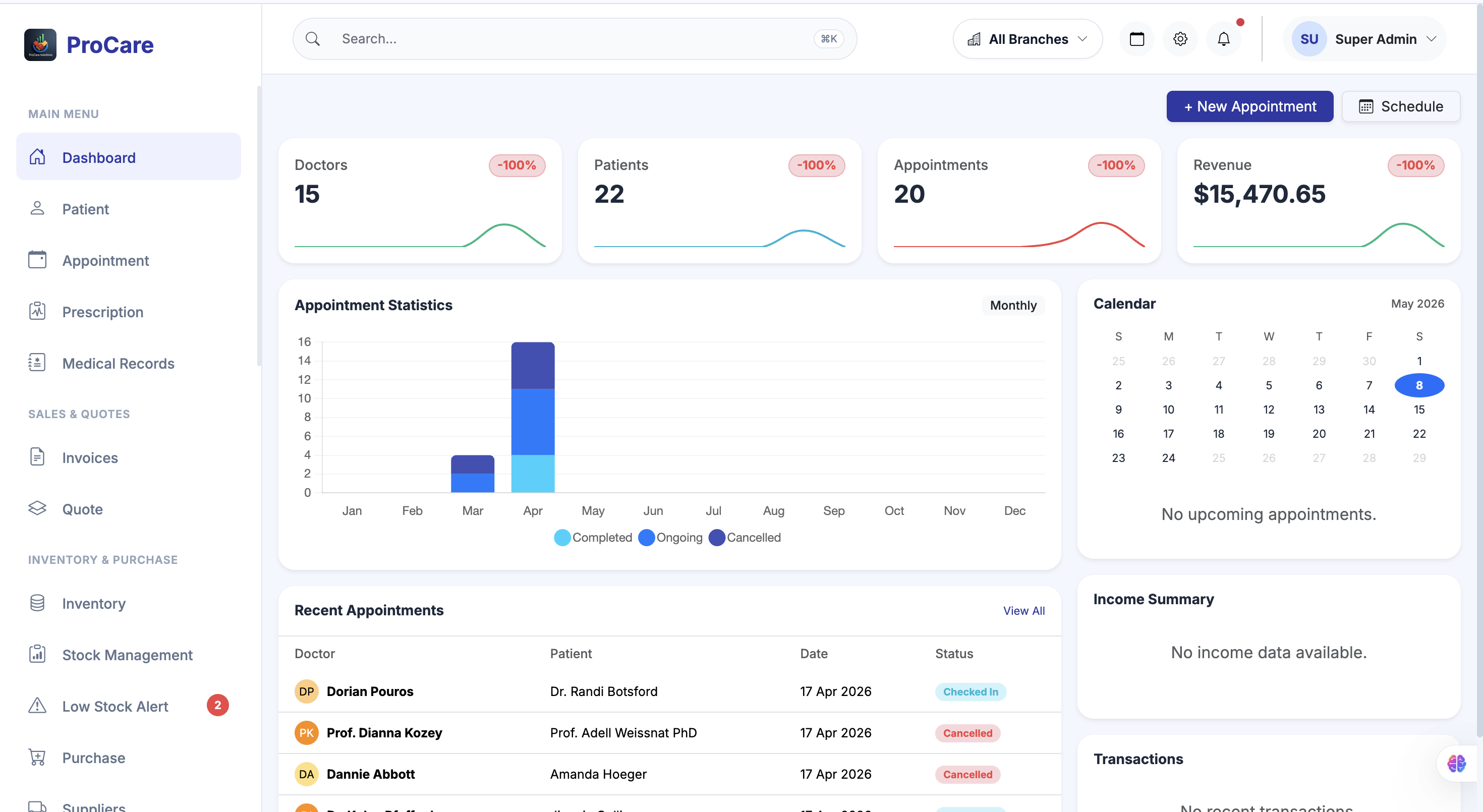Click the Patients stat card
1483x812 pixels.
(719, 200)
